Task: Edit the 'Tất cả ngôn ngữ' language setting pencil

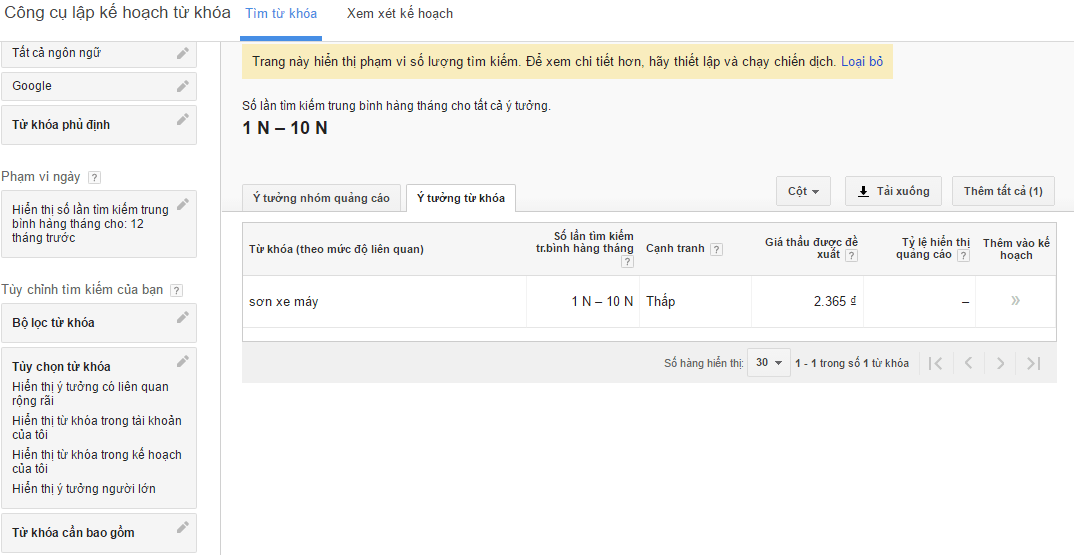Action: (x=182, y=53)
